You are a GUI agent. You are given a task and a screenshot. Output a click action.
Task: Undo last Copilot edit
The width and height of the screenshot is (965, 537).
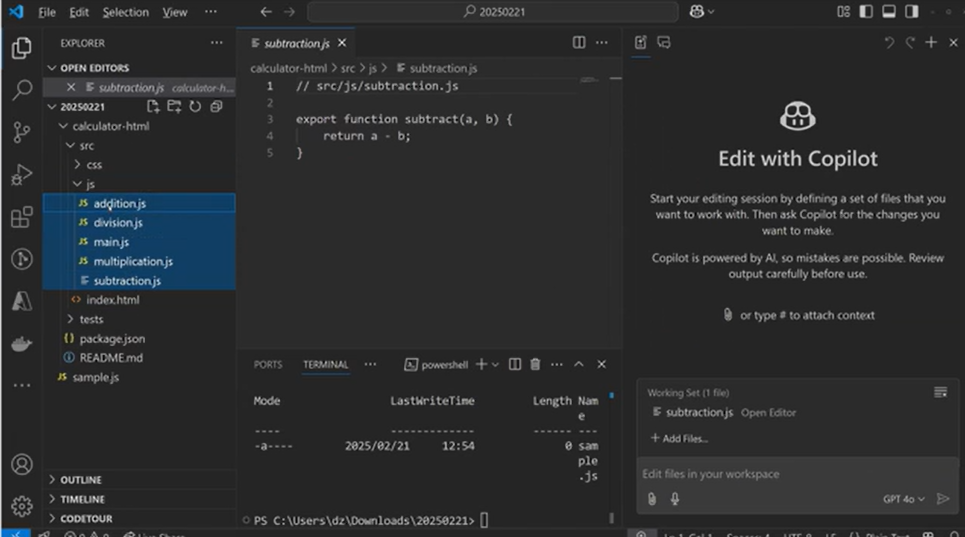(889, 42)
